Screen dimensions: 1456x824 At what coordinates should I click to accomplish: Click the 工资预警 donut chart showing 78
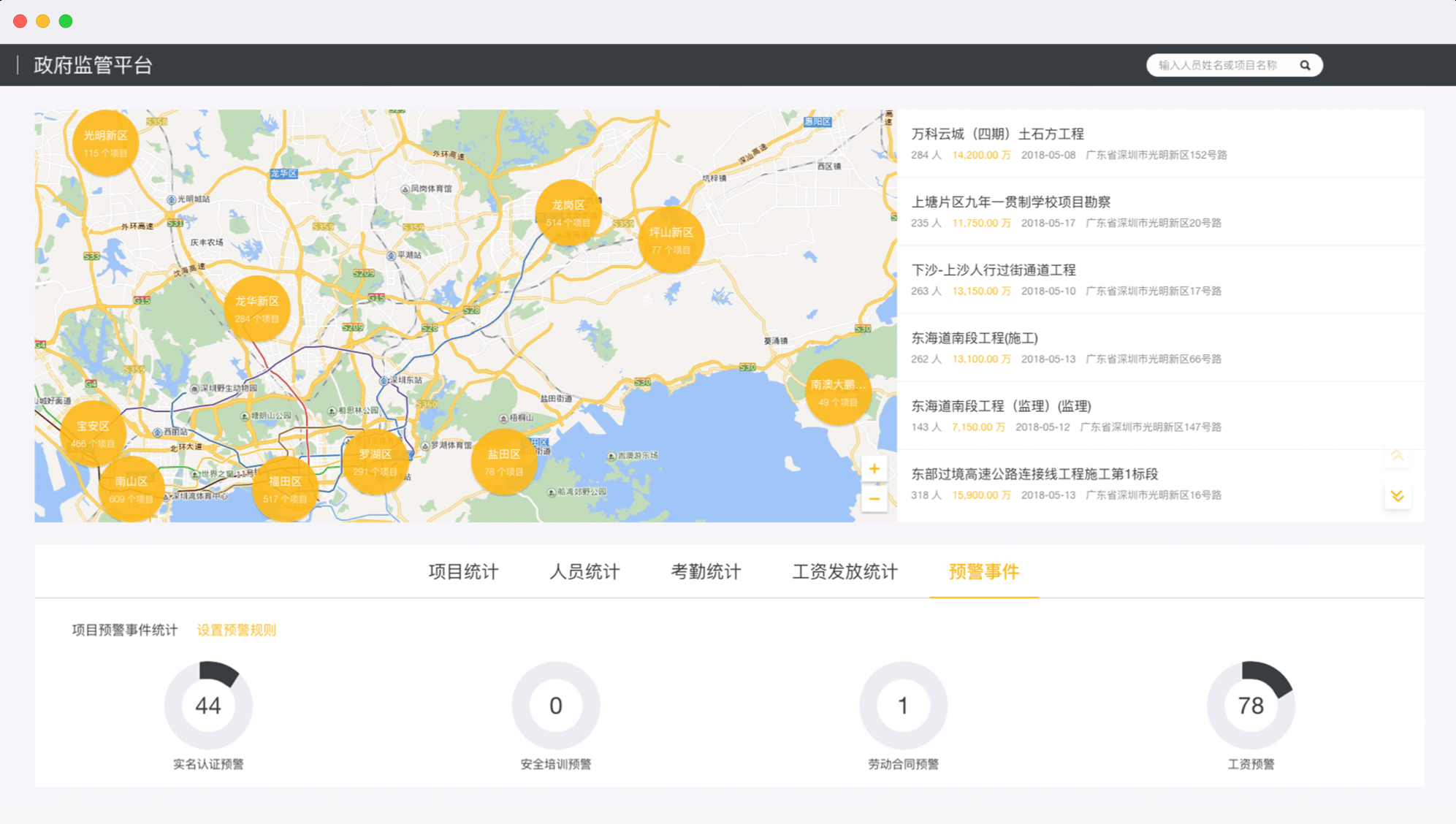coord(1250,706)
